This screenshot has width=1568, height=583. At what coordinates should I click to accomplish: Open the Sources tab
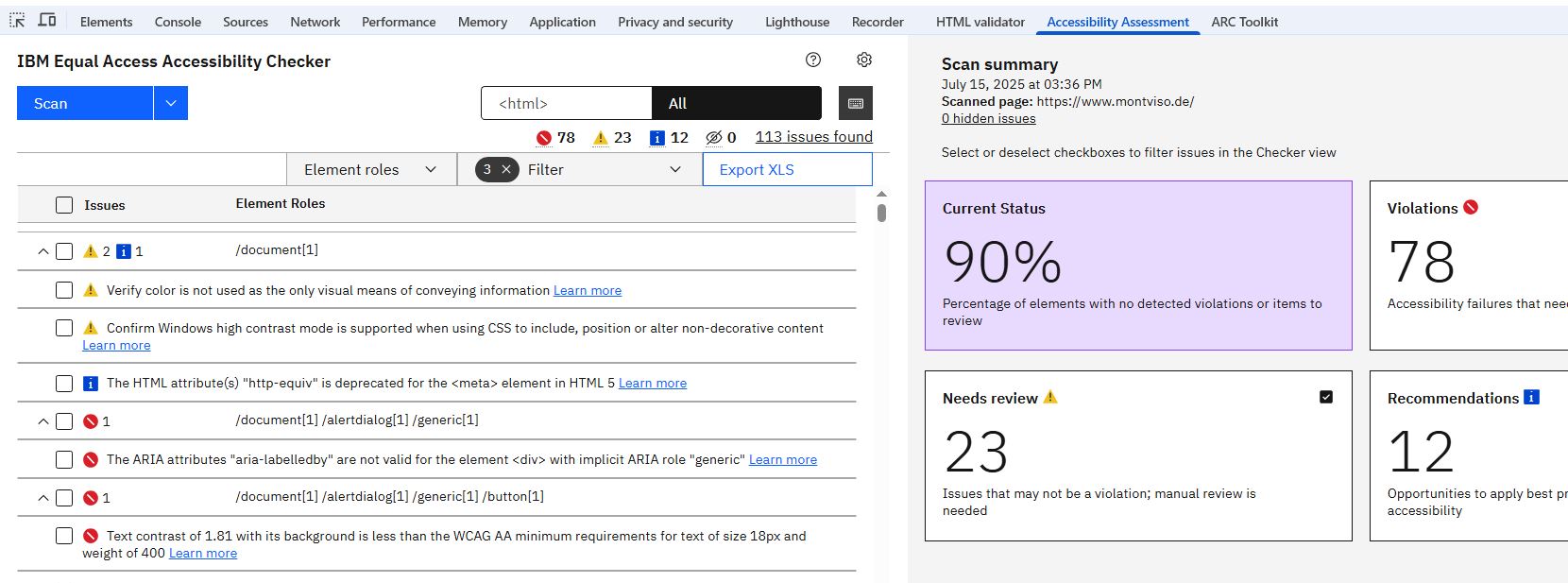tap(246, 22)
